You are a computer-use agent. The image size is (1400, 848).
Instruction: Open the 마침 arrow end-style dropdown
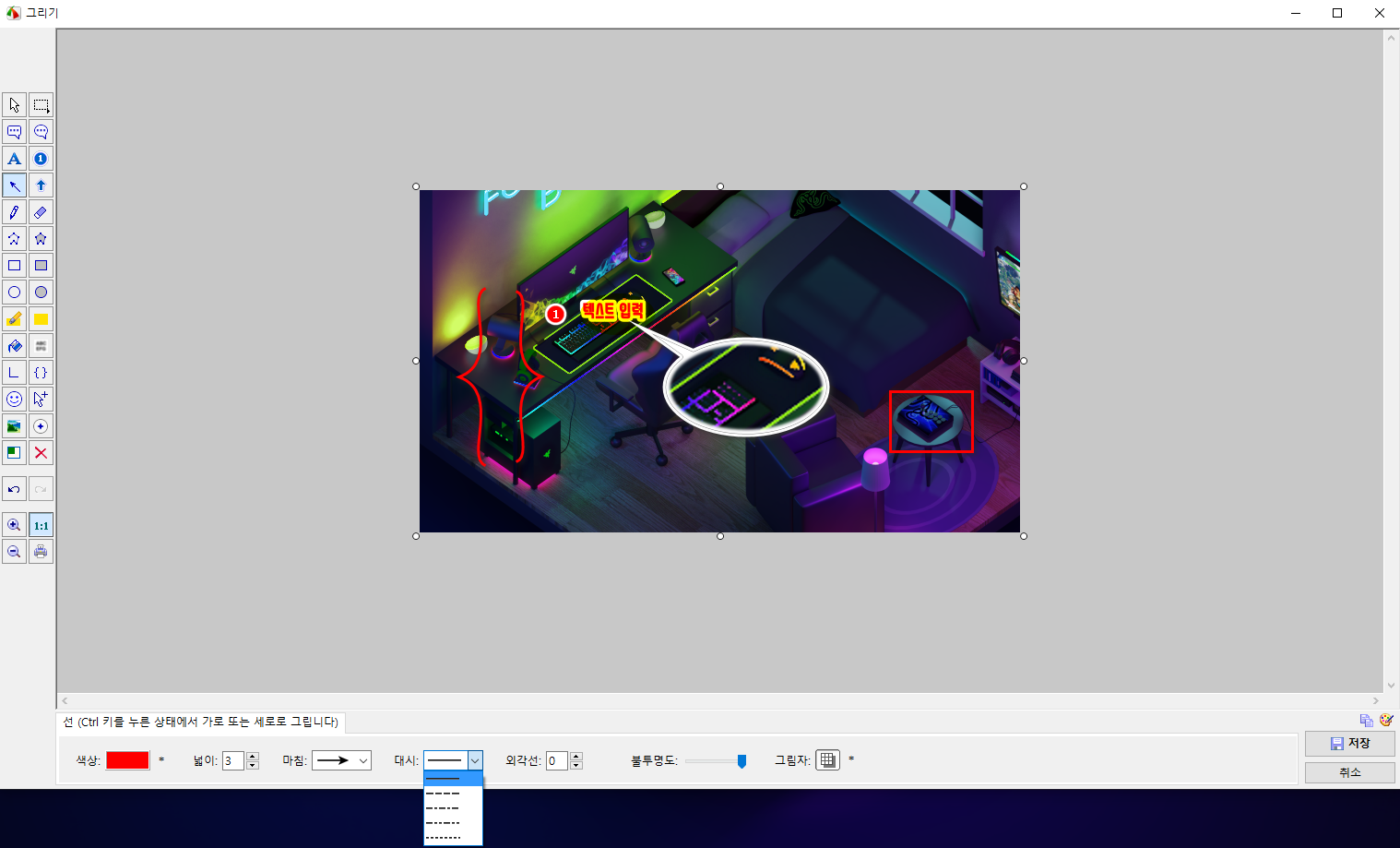(341, 760)
